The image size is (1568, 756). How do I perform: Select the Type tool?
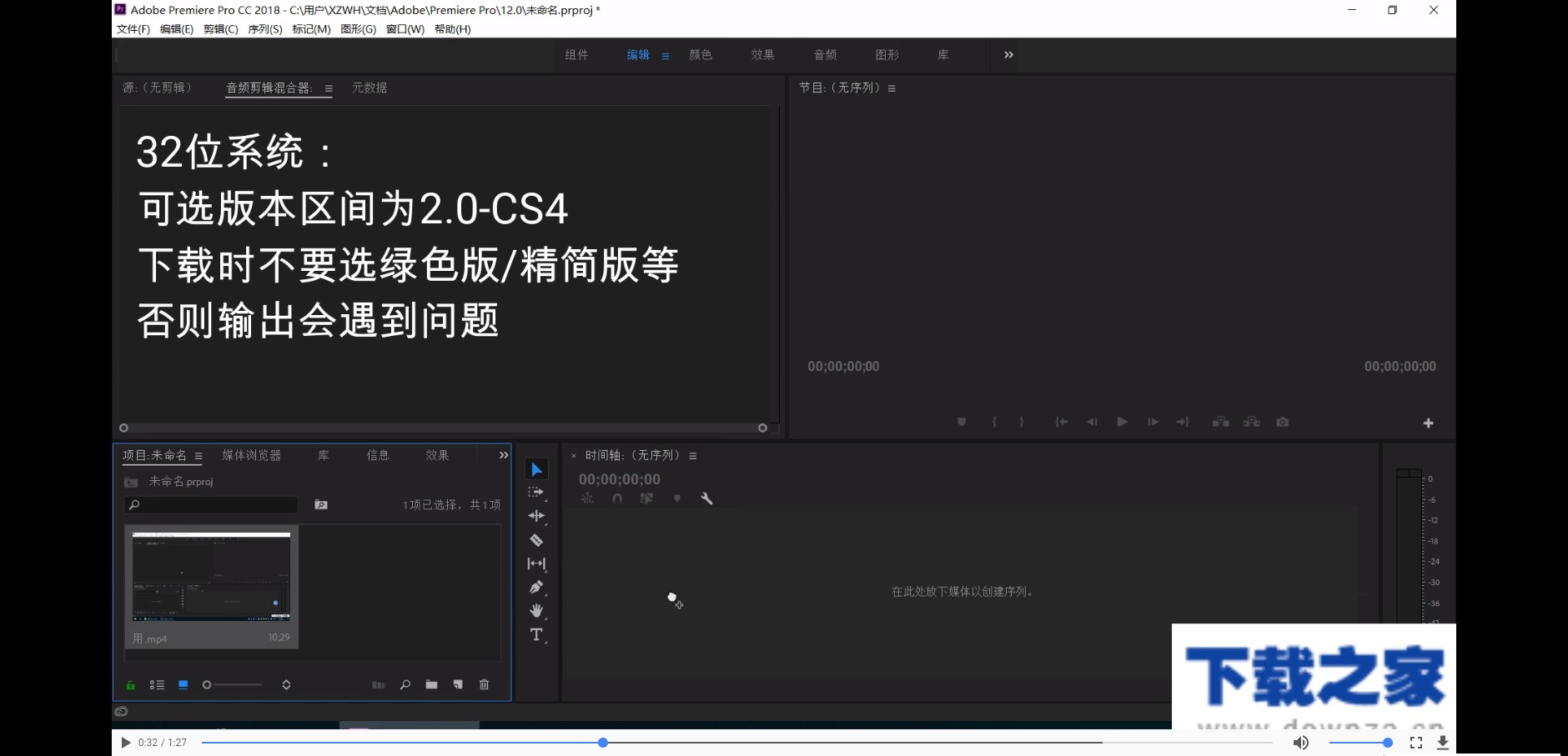pyautogui.click(x=538, y=635)
